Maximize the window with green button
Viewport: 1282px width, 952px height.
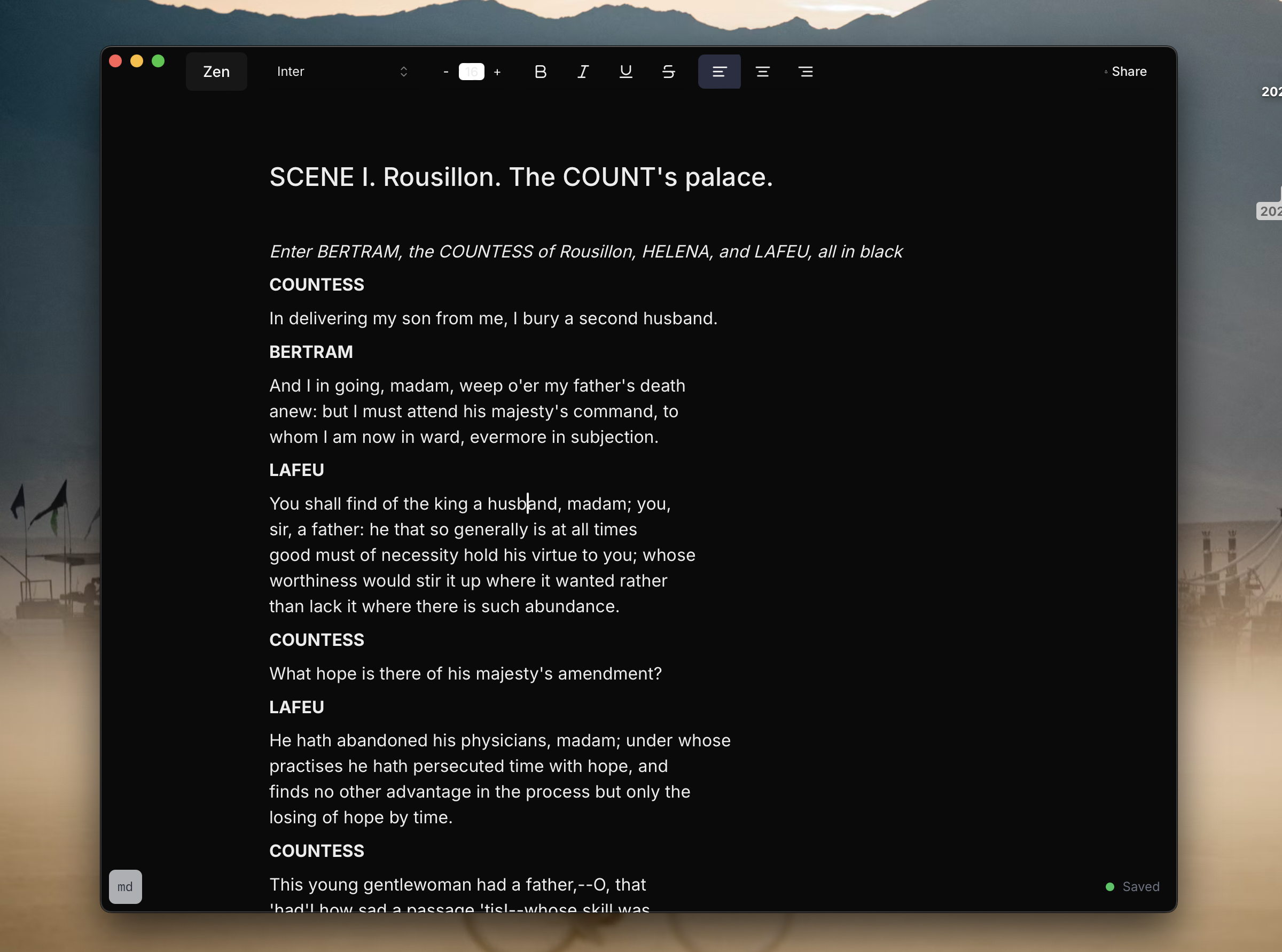(x=158, y=61)
